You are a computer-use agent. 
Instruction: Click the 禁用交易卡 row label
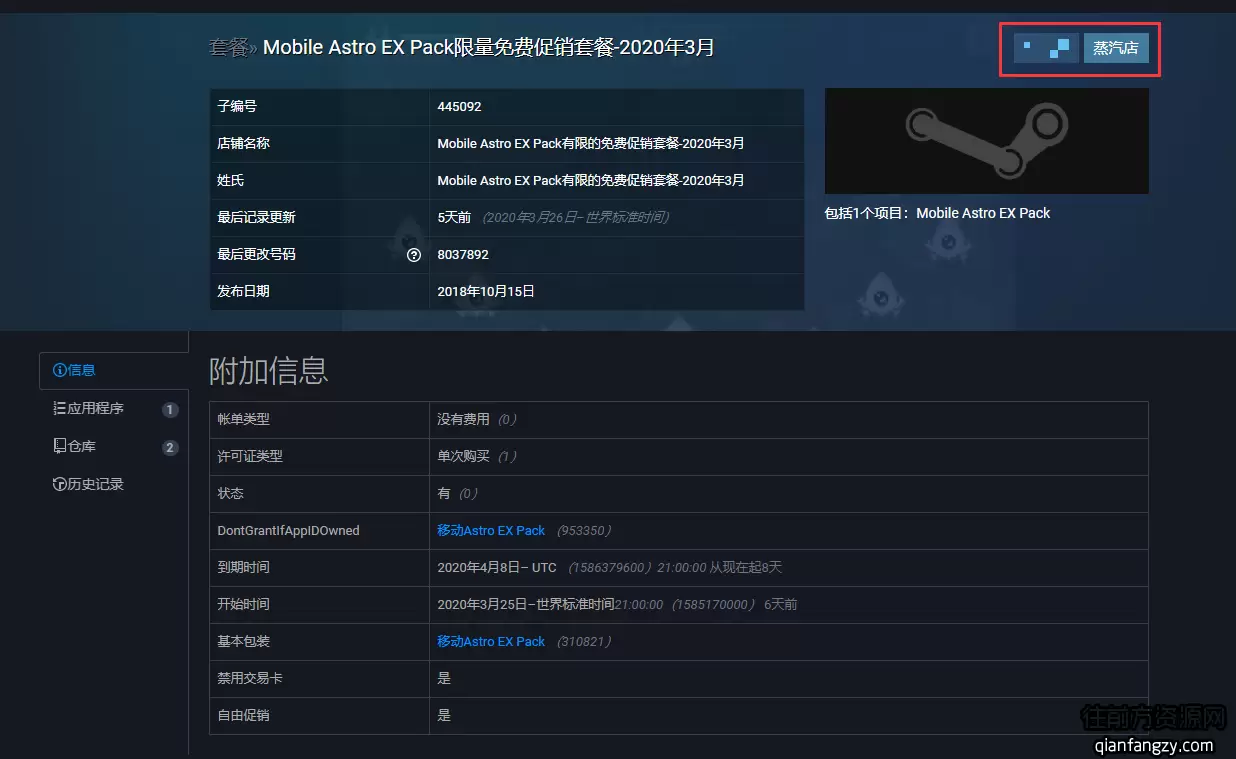tap(250, 678)
